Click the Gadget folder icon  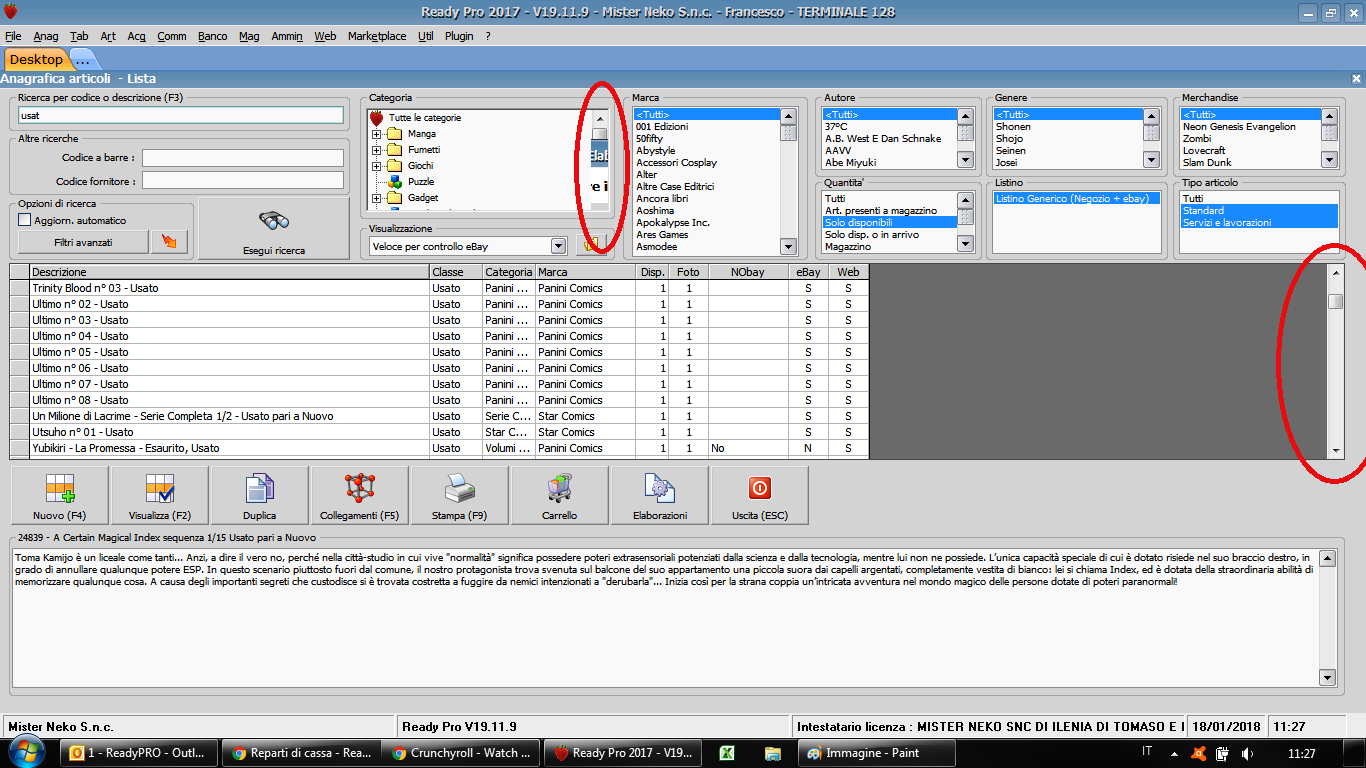[395, 198]
